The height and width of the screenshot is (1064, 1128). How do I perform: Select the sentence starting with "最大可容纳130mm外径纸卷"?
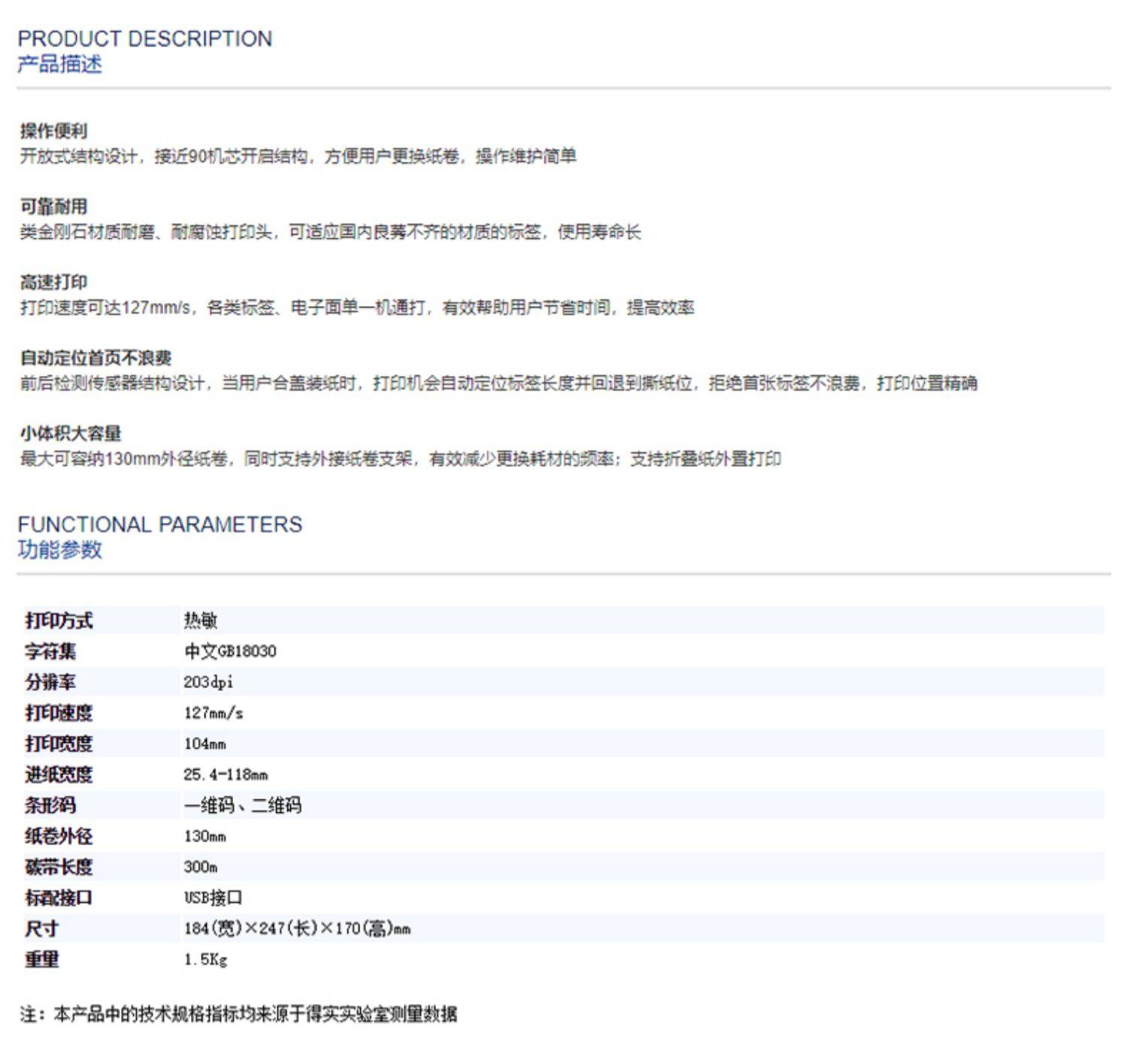[x=401, y=459]
